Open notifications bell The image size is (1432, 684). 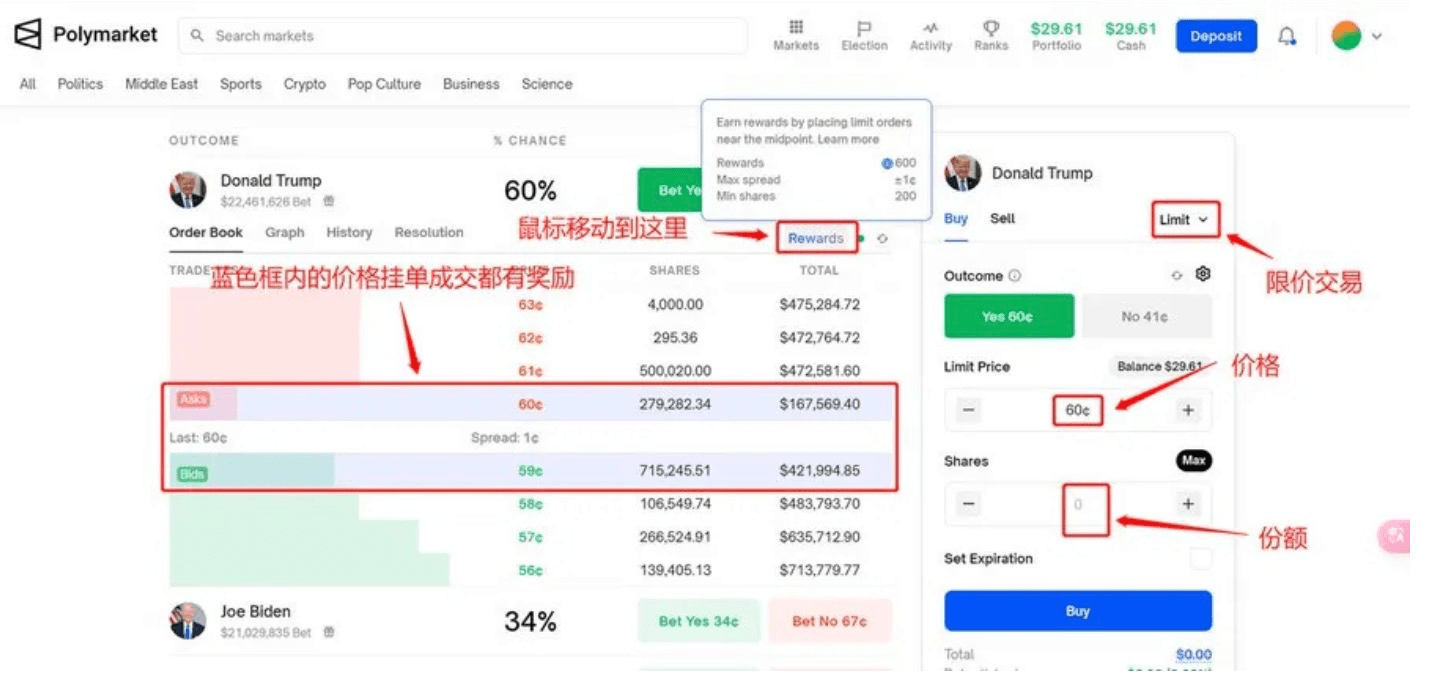1287,36
